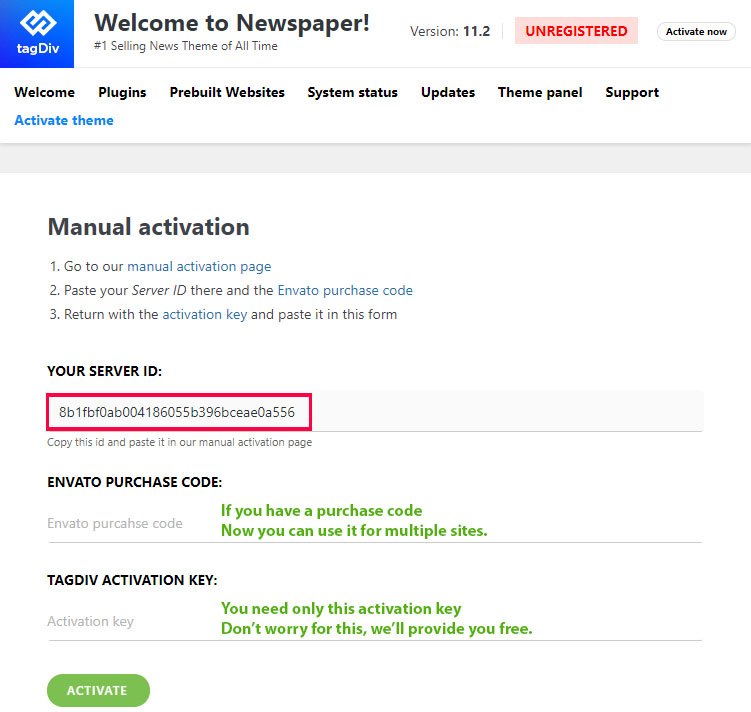Viewport: 751px width, 712px height.
Task: Click the tagDiv logo icon
Action: pos(37,34)
